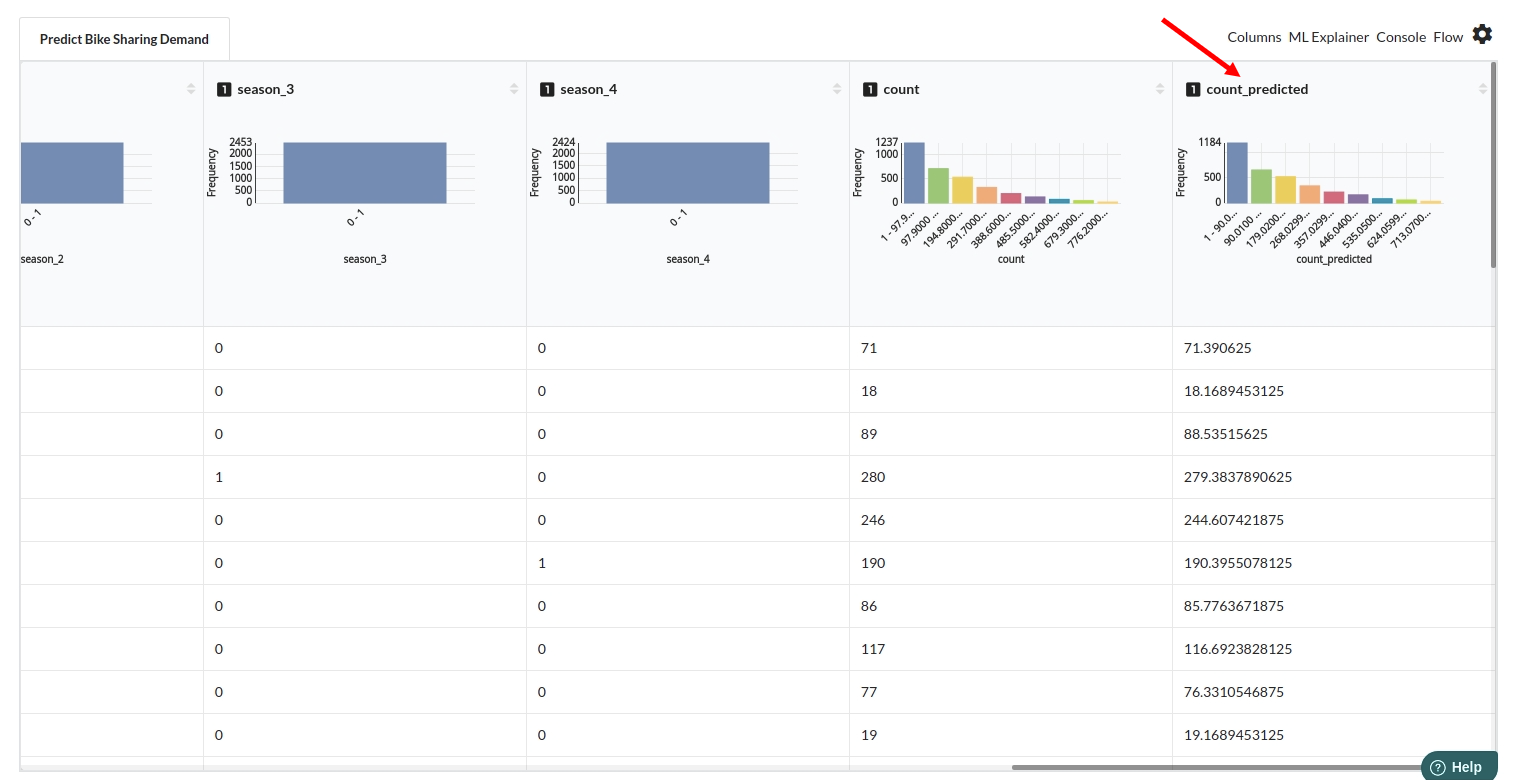Select count cell with value 19
The image size is (1527, 780).
[1011, 735]
